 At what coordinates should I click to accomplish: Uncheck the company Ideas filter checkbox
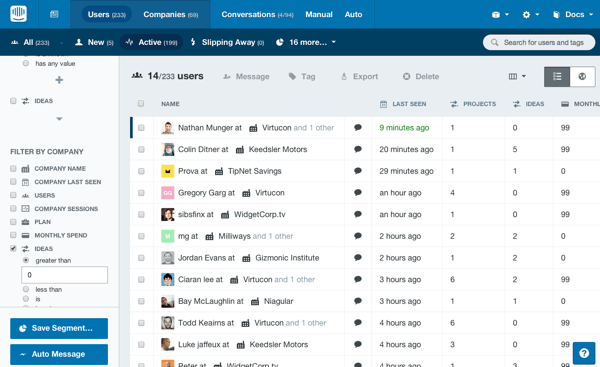point(13,248)
